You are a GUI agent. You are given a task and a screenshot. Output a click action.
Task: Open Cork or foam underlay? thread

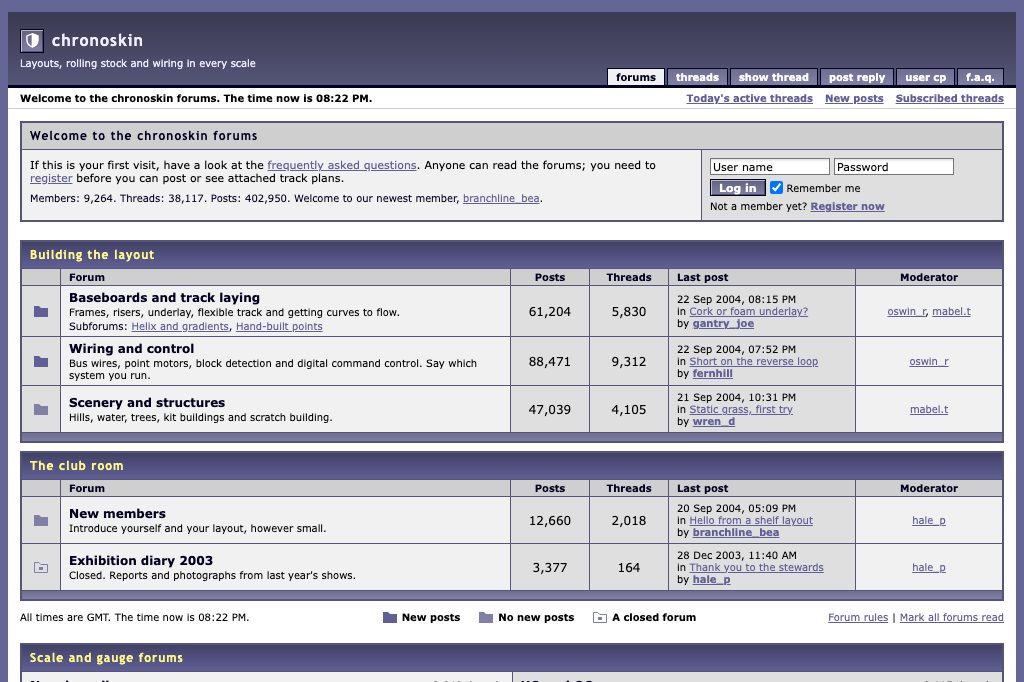tap(748, 312)
